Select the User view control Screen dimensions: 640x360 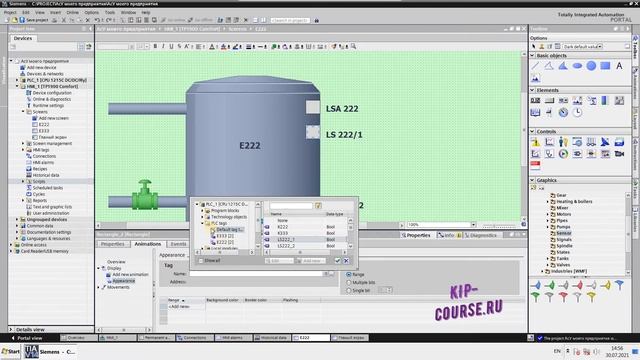coord(563,142)
